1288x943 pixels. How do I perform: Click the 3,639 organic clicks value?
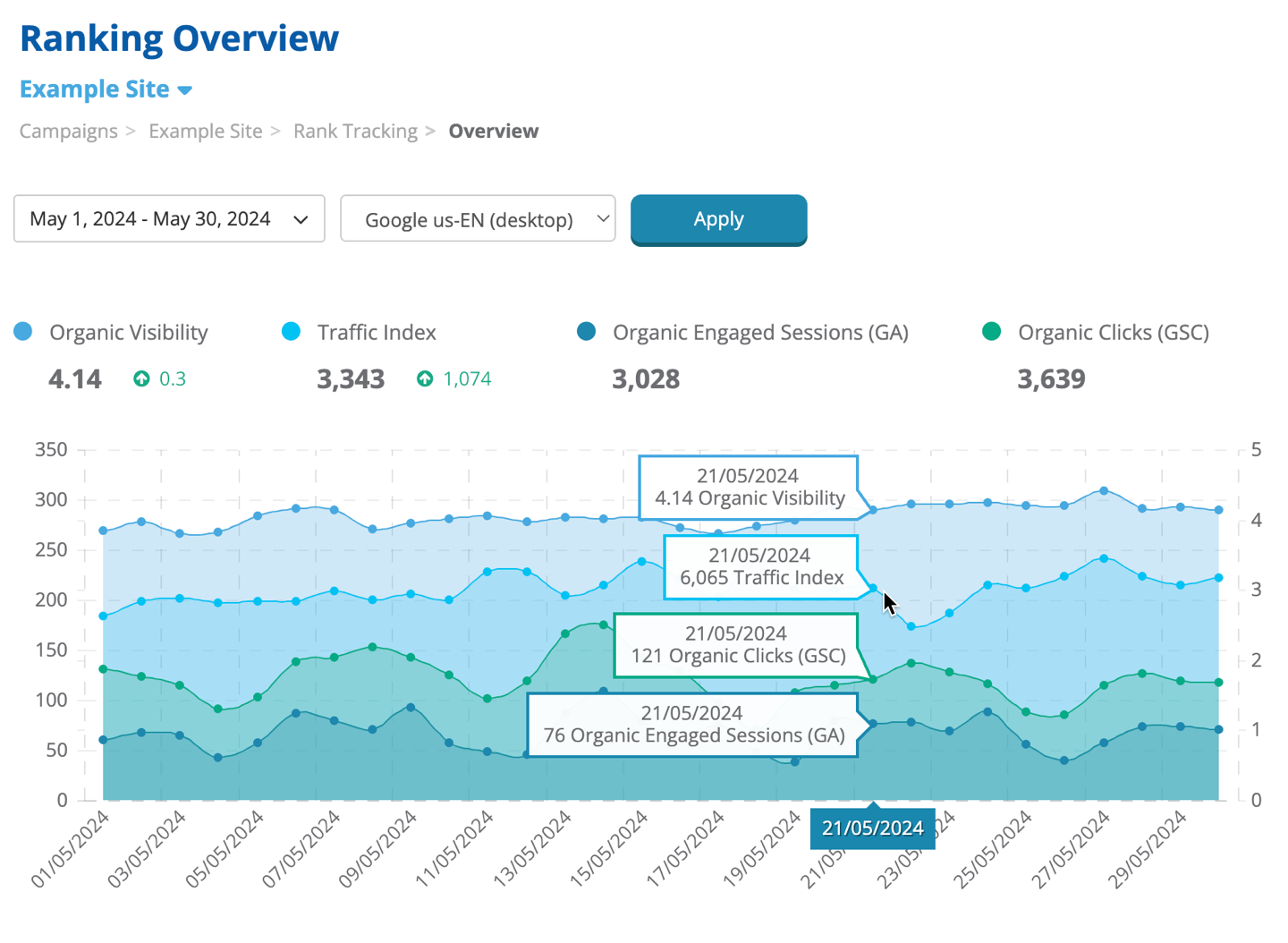(1051, 379)
